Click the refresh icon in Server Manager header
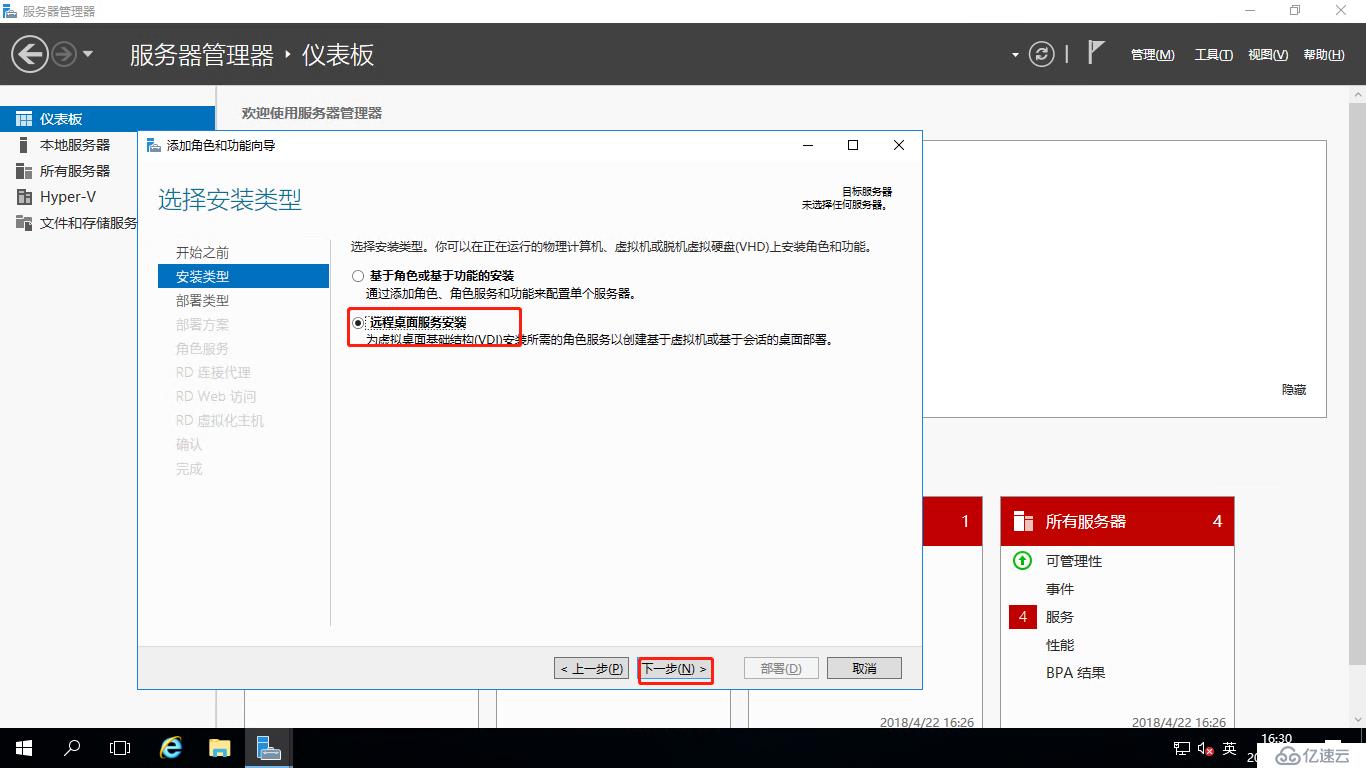 click(1042, 54)
